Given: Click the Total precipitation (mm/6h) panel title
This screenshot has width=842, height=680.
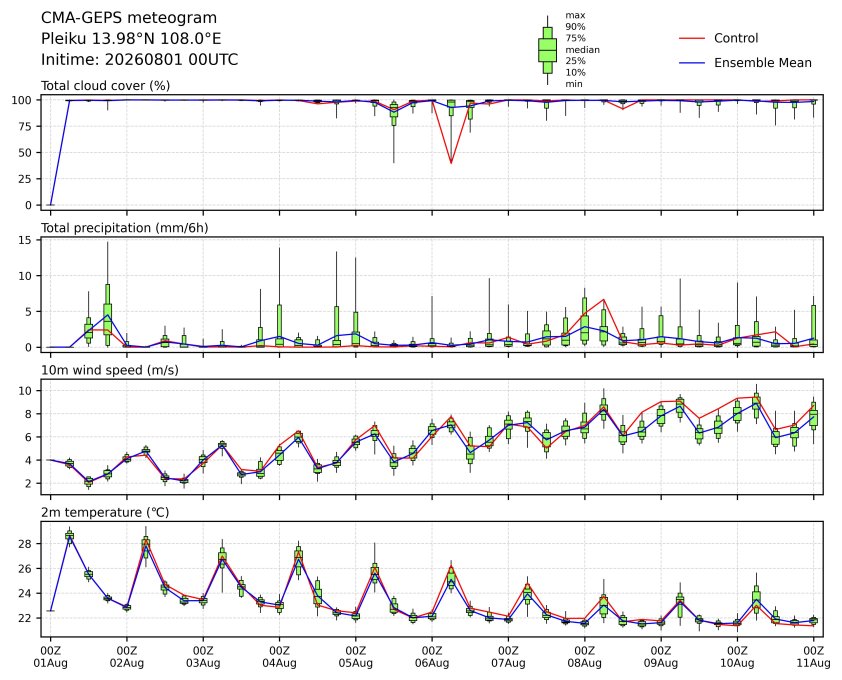Looking at the screenshot, I should 125,228.
